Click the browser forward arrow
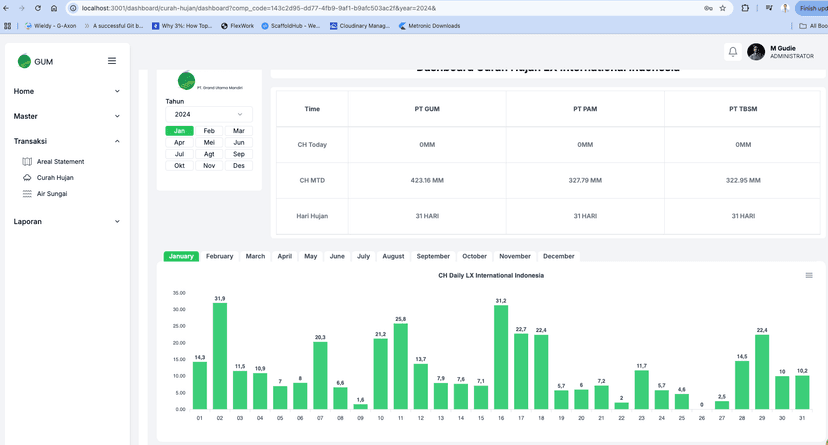Screen dimensions: 828x445 (x=22, y=8)
